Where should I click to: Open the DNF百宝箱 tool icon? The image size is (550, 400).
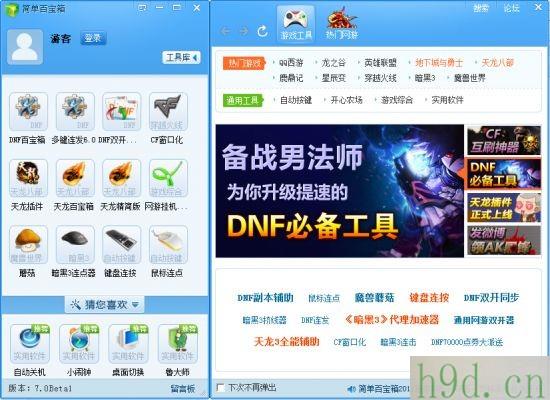click(x=28, y=112)
